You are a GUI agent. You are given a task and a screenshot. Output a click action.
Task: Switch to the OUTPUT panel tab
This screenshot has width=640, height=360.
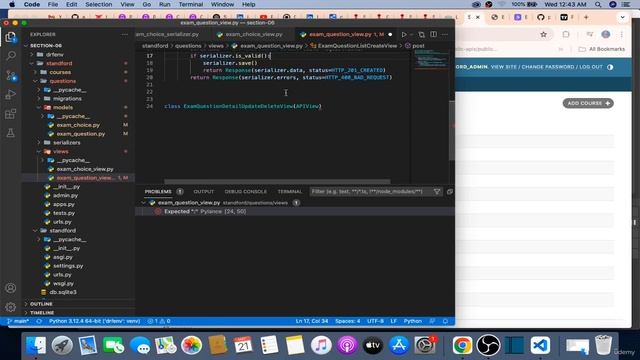point(204,191)
